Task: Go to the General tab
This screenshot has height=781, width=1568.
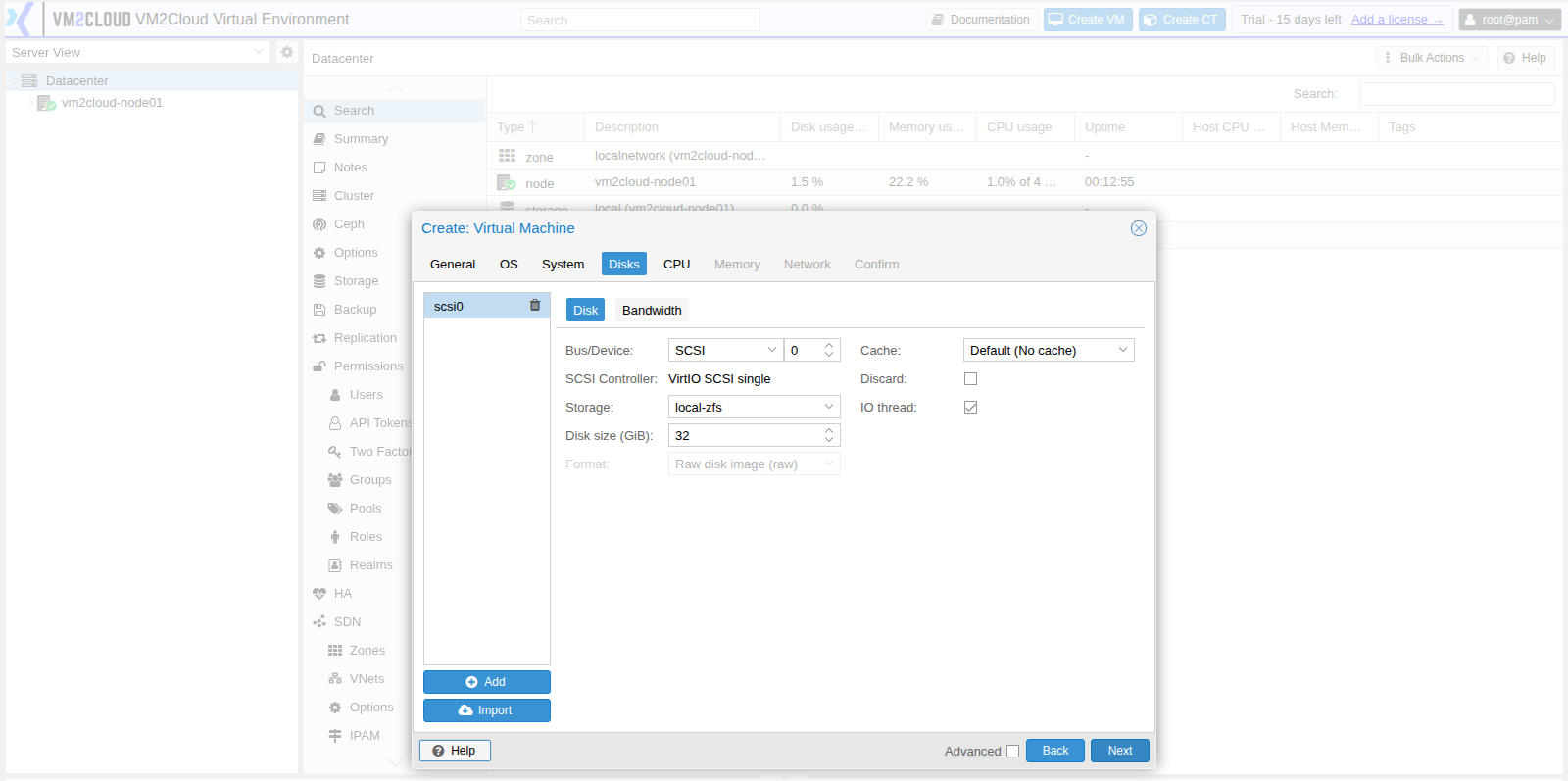Action: pyautogui.click(x=453, y=265)
